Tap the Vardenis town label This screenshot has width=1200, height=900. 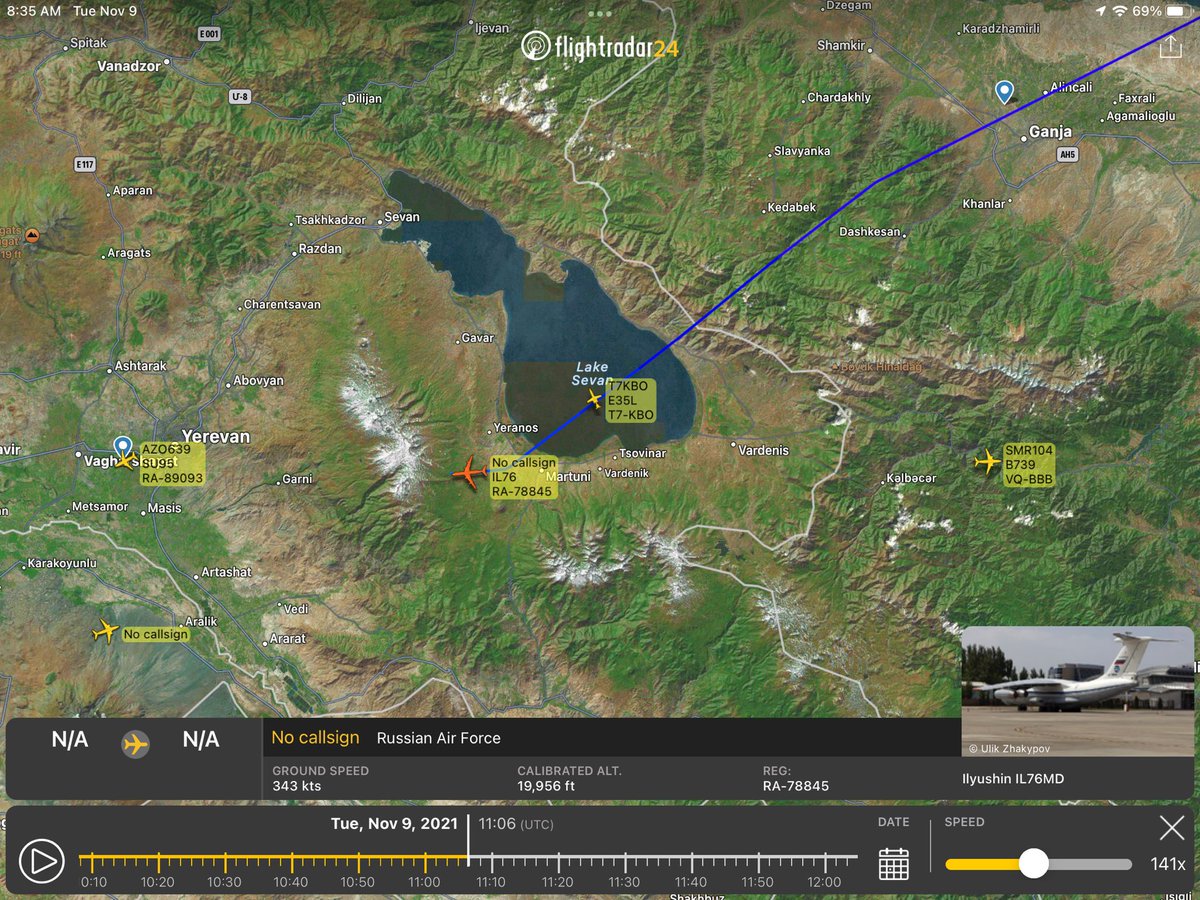pos(763,450)
